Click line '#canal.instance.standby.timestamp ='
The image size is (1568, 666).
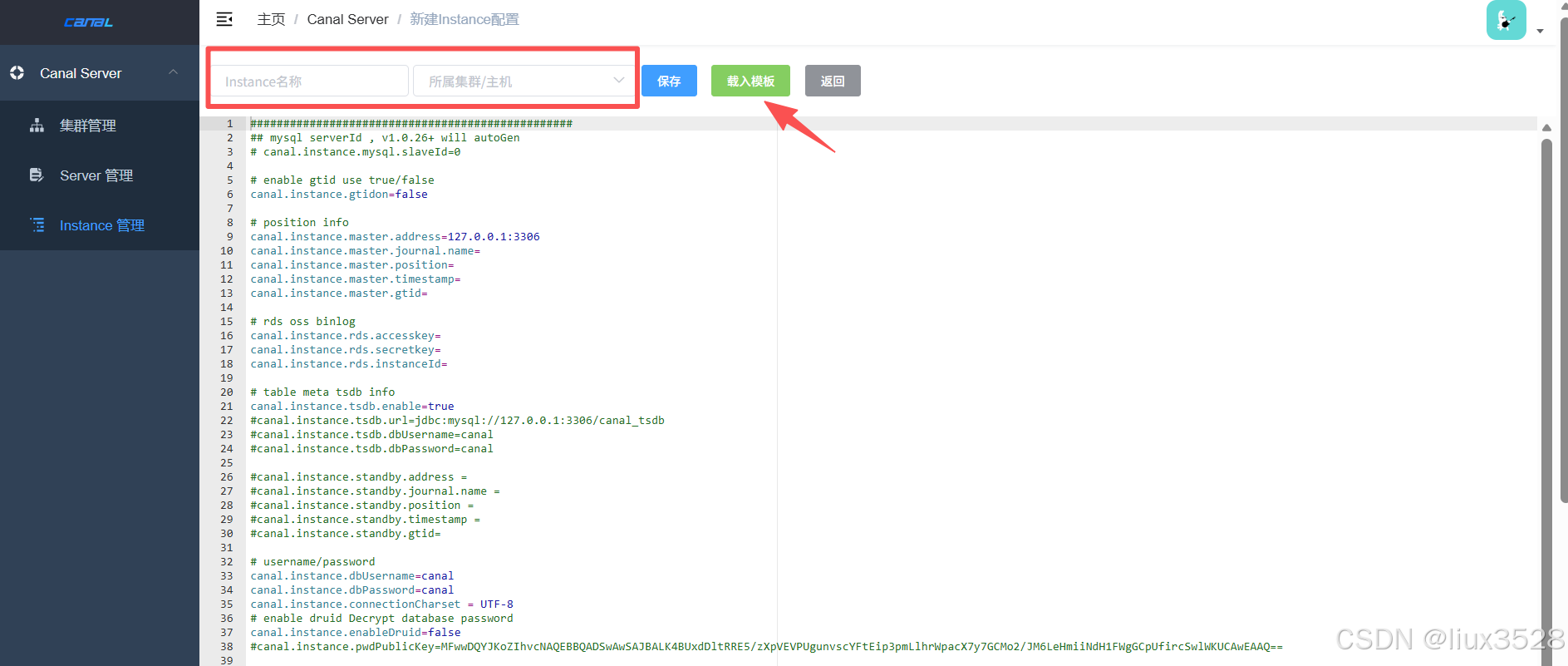pos(366,519)
